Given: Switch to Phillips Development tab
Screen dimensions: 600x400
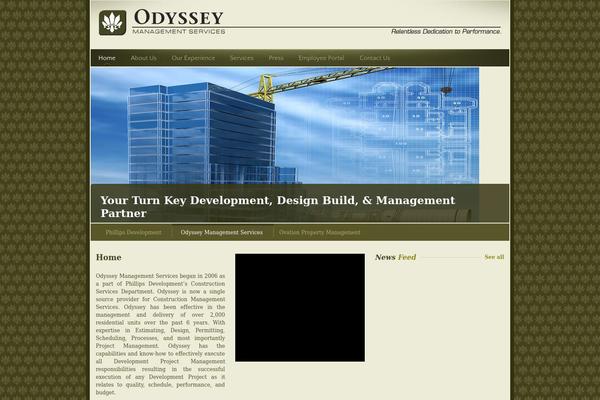Looking at the screenshot, I should click(x=133, y=232).
